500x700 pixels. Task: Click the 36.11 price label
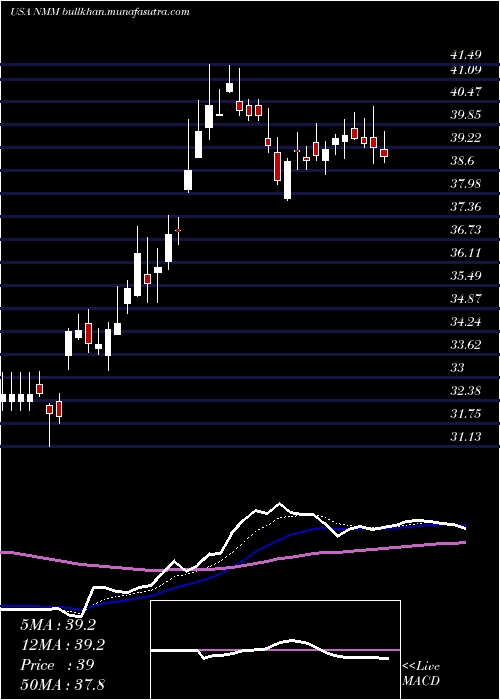coord(466,253)
